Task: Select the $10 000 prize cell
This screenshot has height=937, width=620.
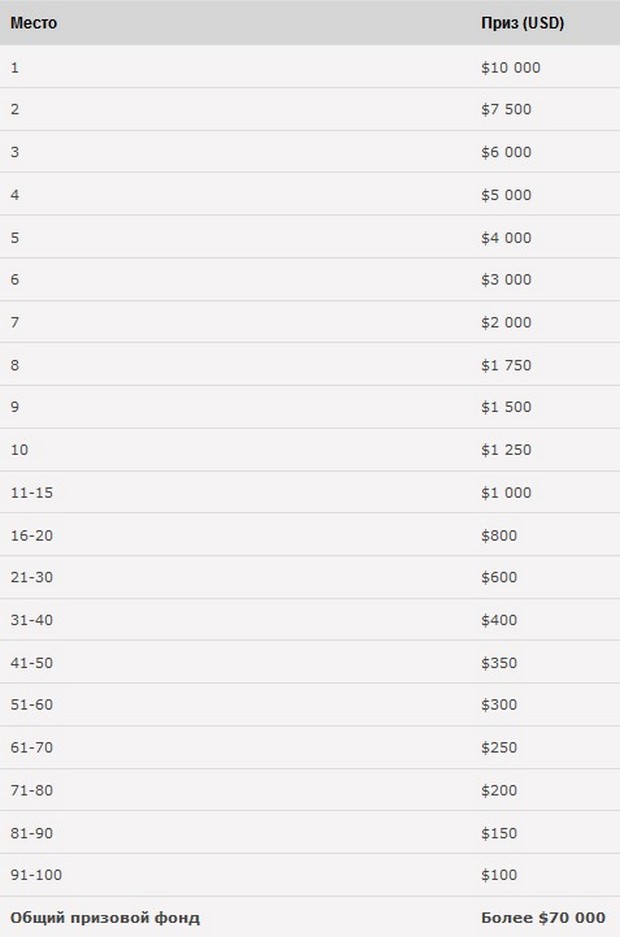Action: [510, 68]
